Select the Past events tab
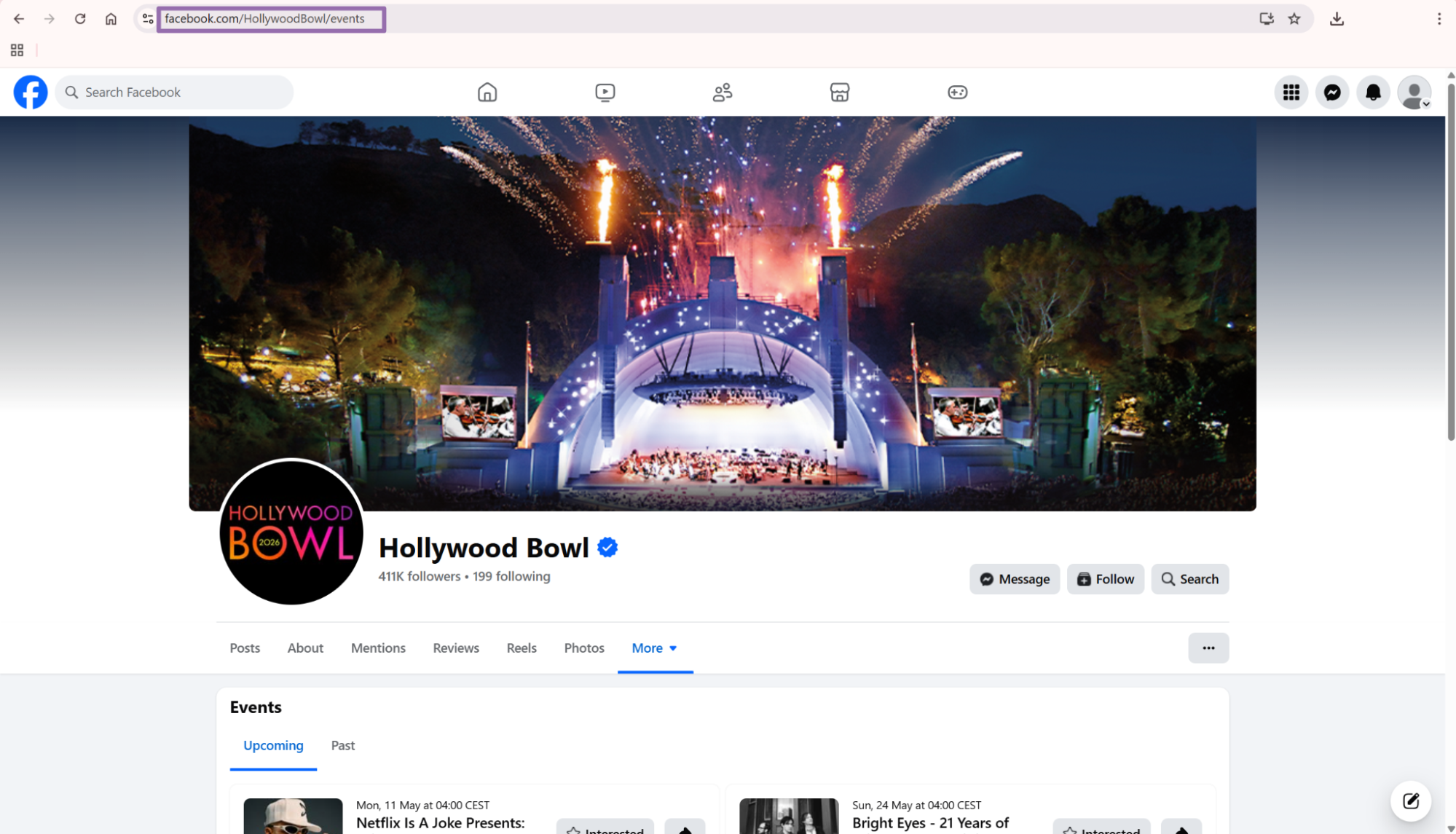 (343, 745)
